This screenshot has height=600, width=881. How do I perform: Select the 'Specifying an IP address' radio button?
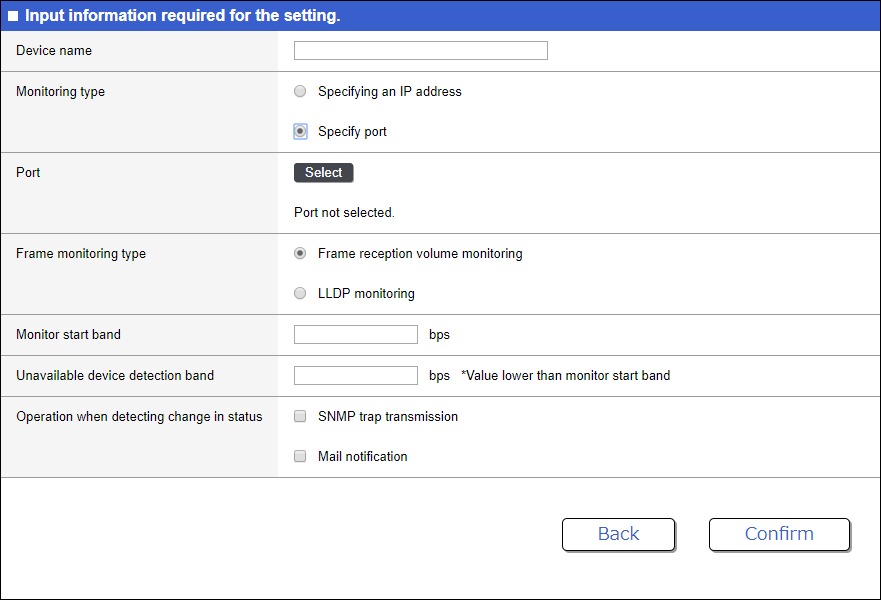coord(300,92)
